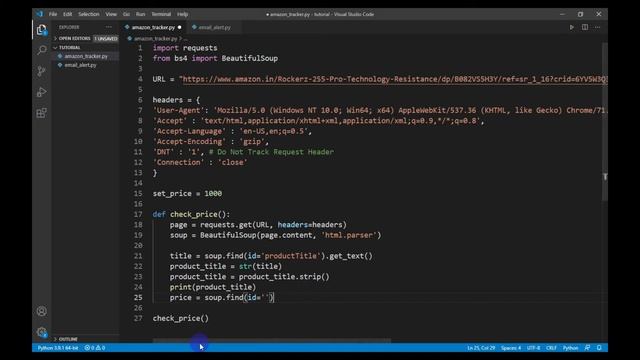Open the Explorer view in the activity bar

(x=42, y=30)
